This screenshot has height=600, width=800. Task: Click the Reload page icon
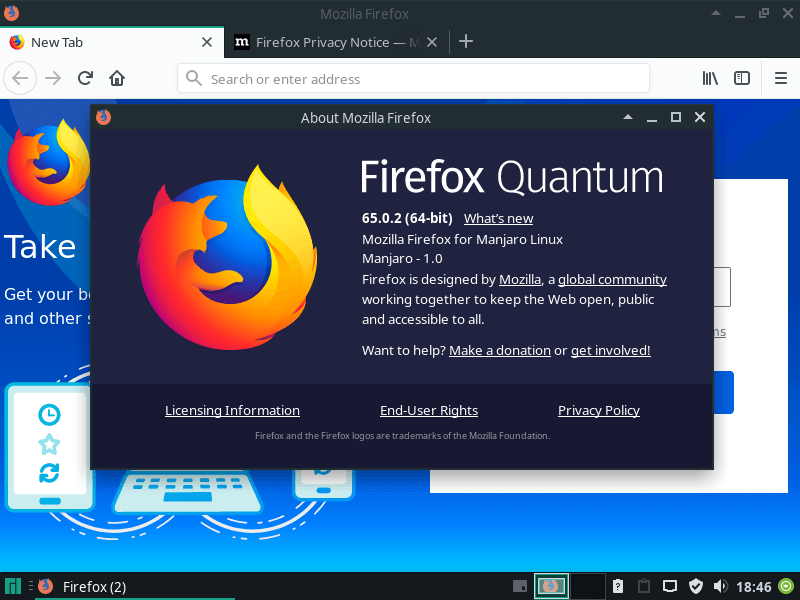pos(86,78)
